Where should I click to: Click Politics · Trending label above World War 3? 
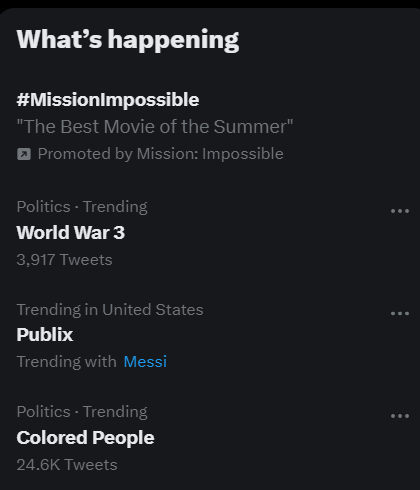pyautogui.click(x=82, y=207)
